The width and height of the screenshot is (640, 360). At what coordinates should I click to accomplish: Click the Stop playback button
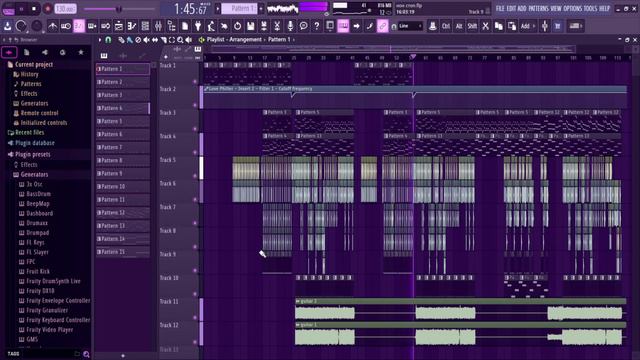34,9
